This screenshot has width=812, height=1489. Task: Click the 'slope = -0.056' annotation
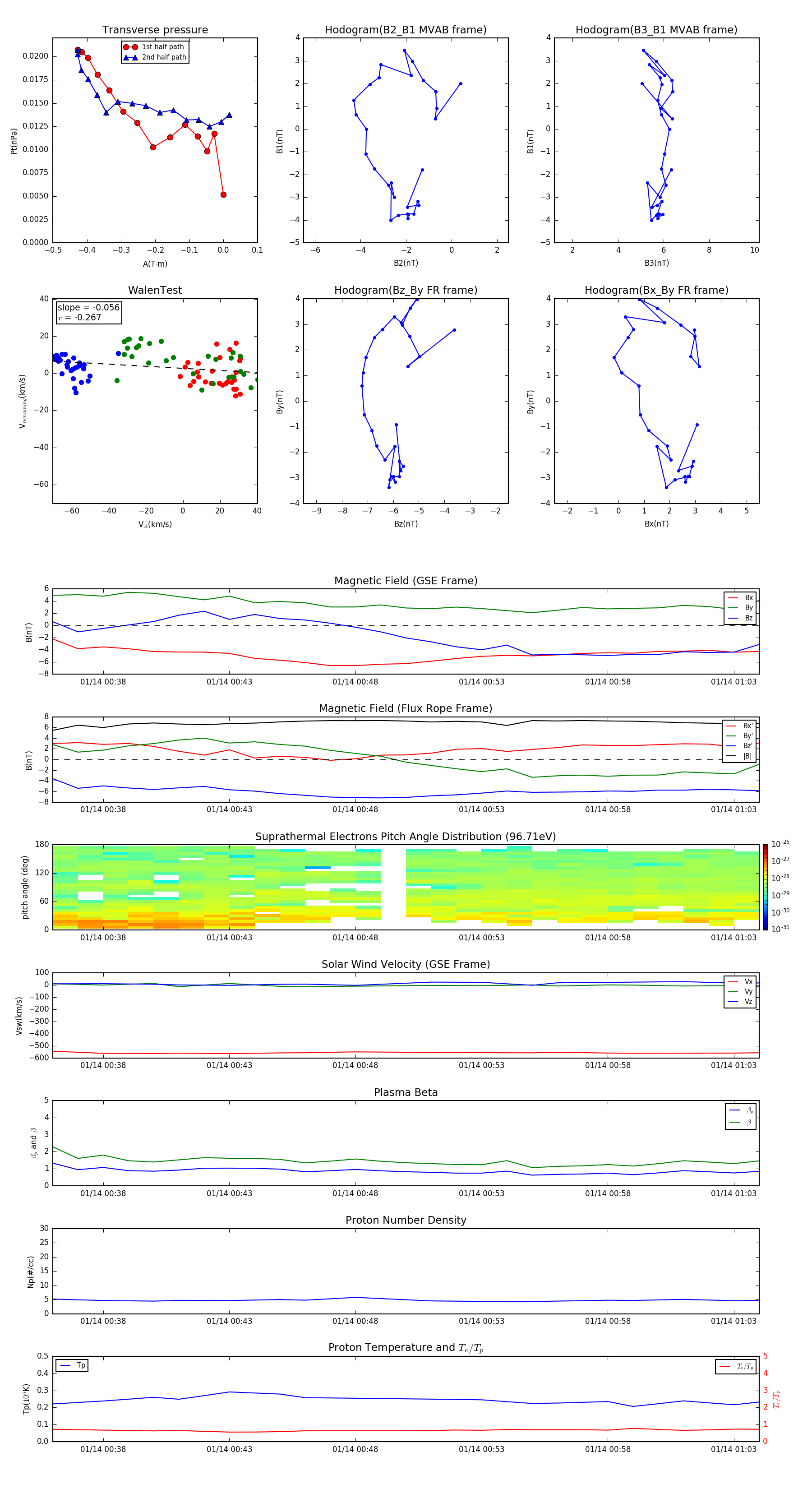tap(88, 308)
